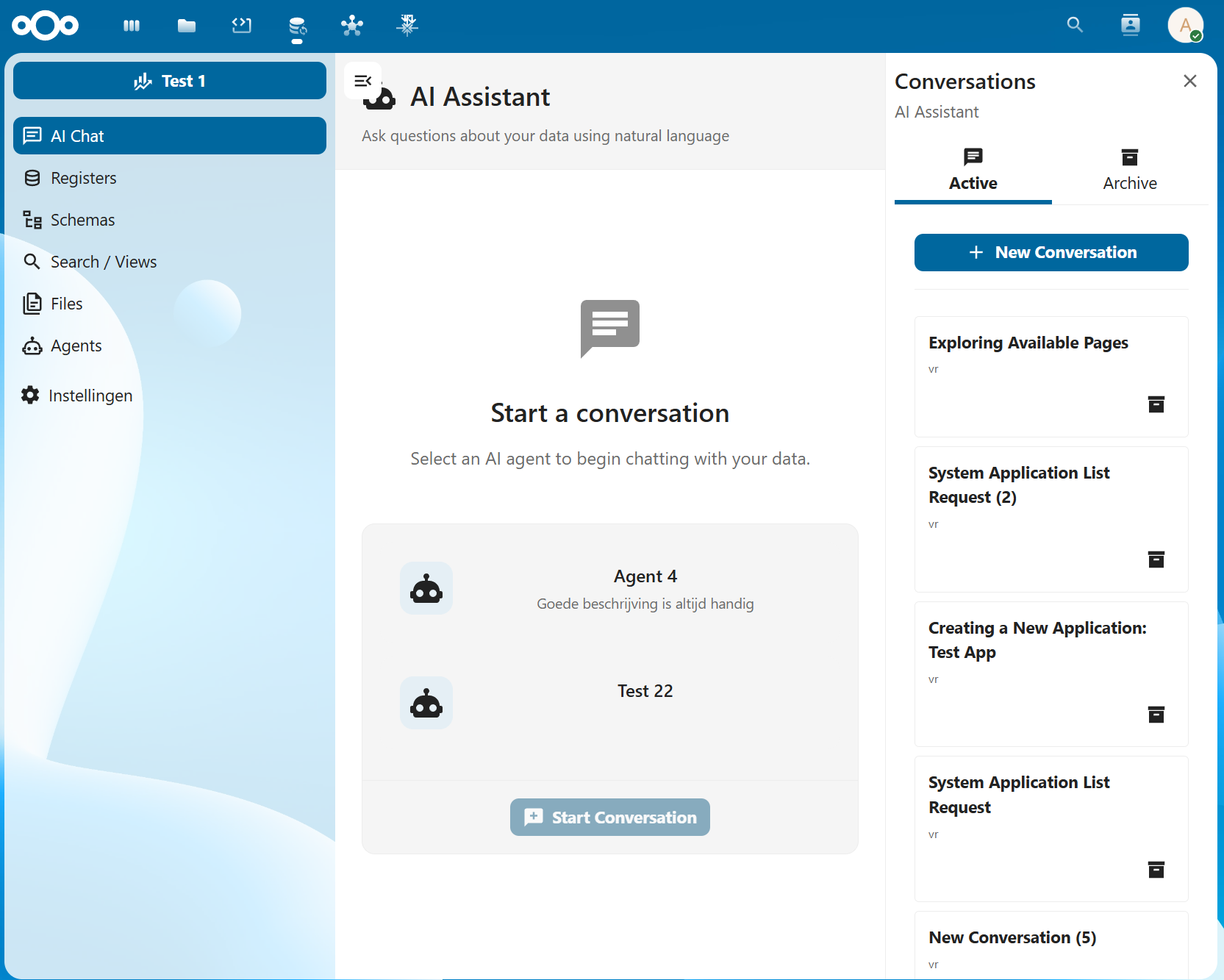The image size is (1224, 980).
Task: Open the New Conversation (5) card
Action: (x=1051, y=945)
